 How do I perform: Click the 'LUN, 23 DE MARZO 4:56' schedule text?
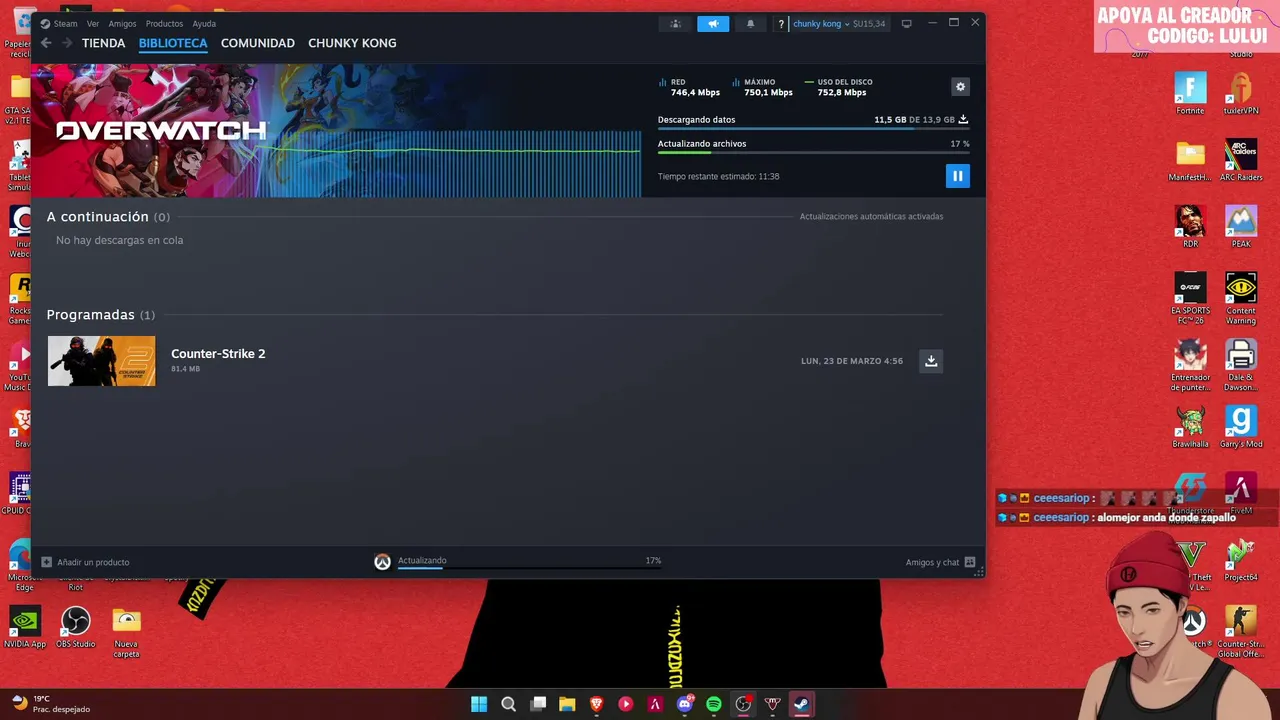tap(852, 361)
